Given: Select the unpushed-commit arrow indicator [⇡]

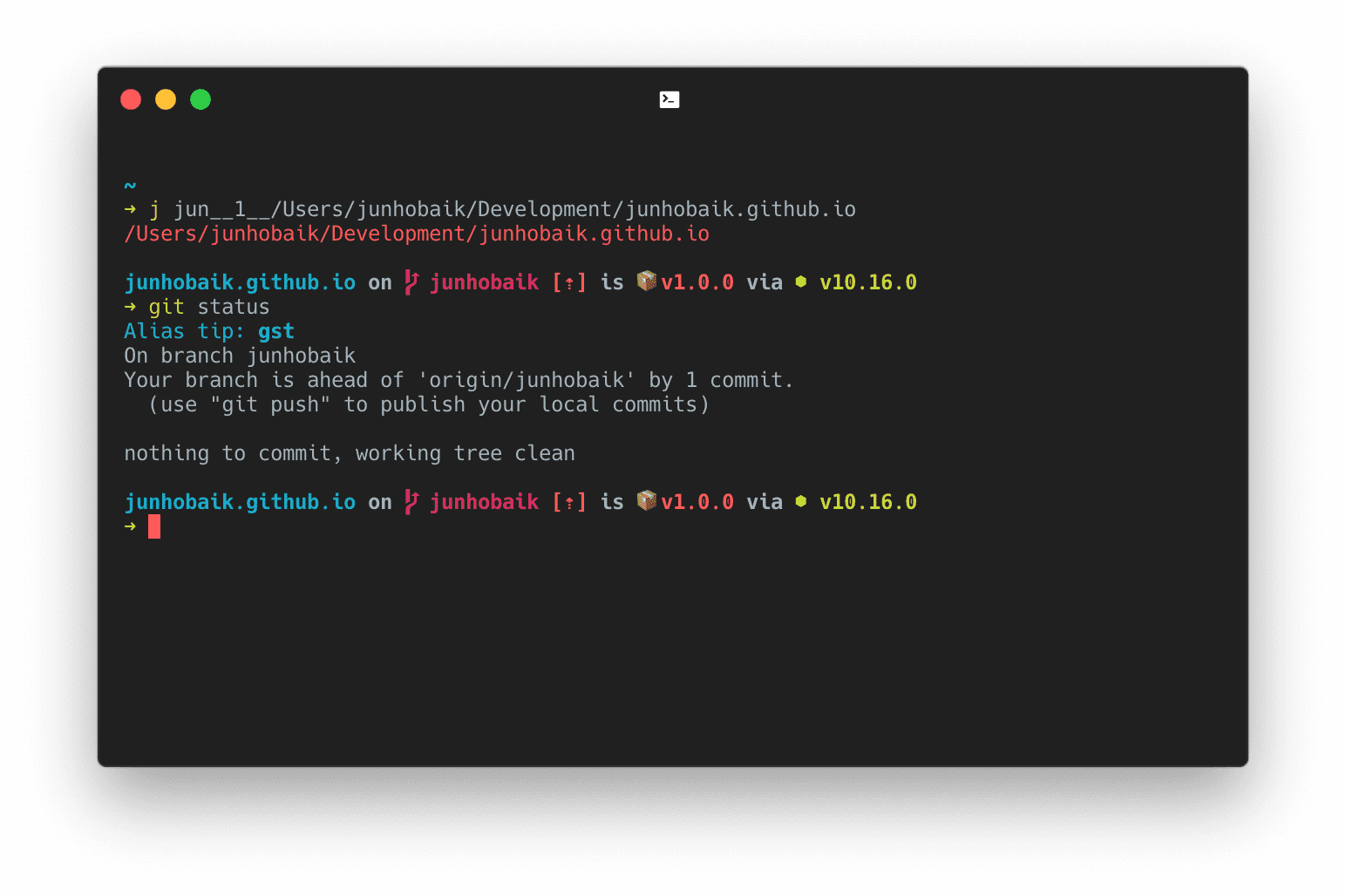Looking at the screenshot, I should coord(569,282).
